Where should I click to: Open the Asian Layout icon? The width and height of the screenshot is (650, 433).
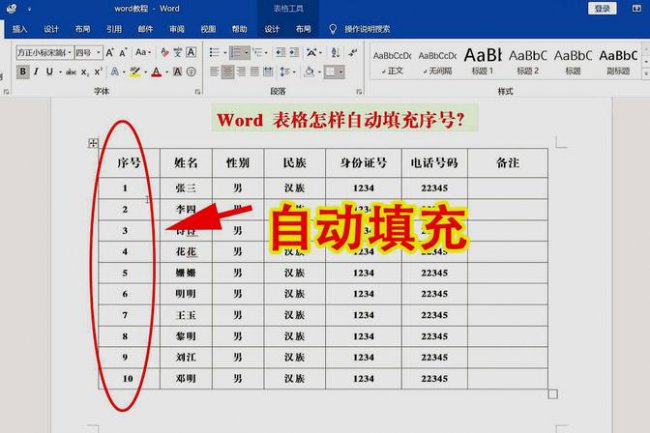coord(311,53)
